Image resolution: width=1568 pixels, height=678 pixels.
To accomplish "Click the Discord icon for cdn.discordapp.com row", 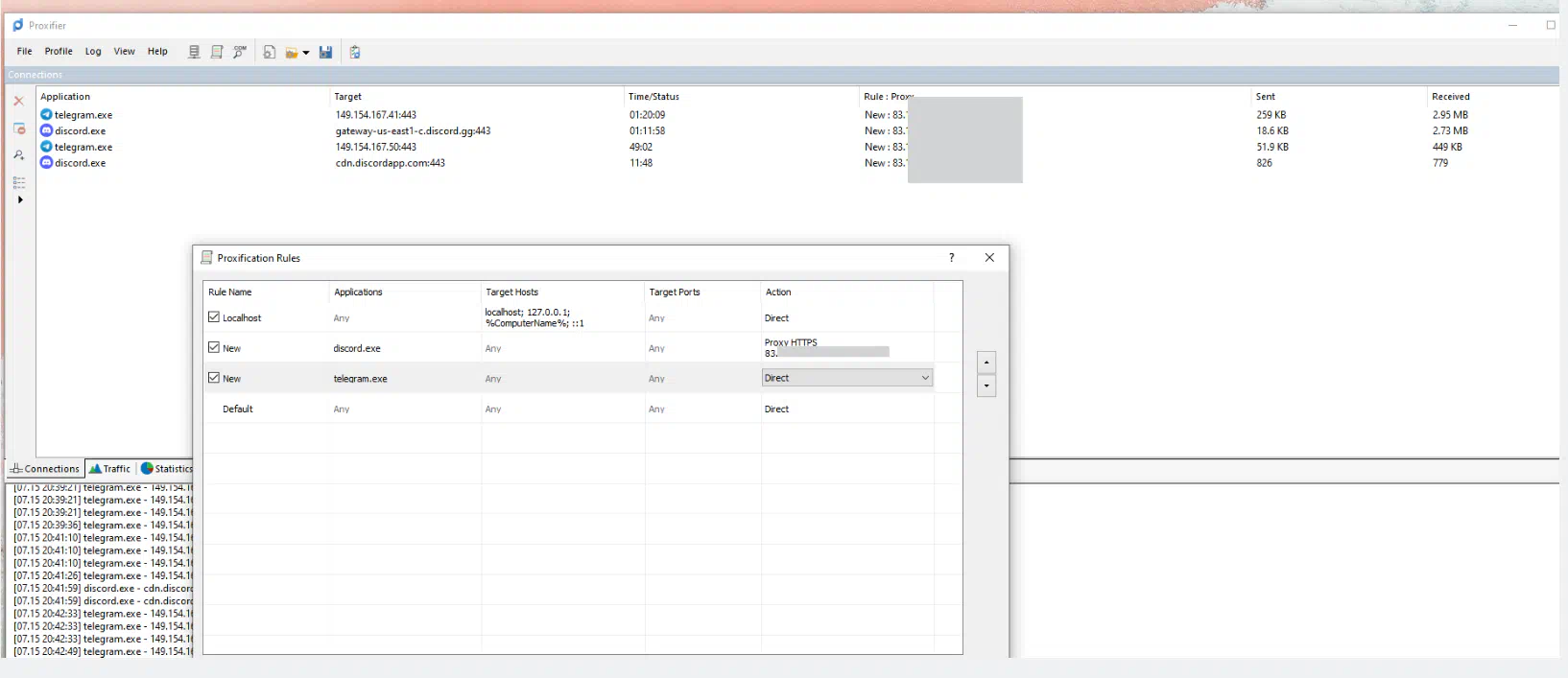I will click(x=46, y=163).
